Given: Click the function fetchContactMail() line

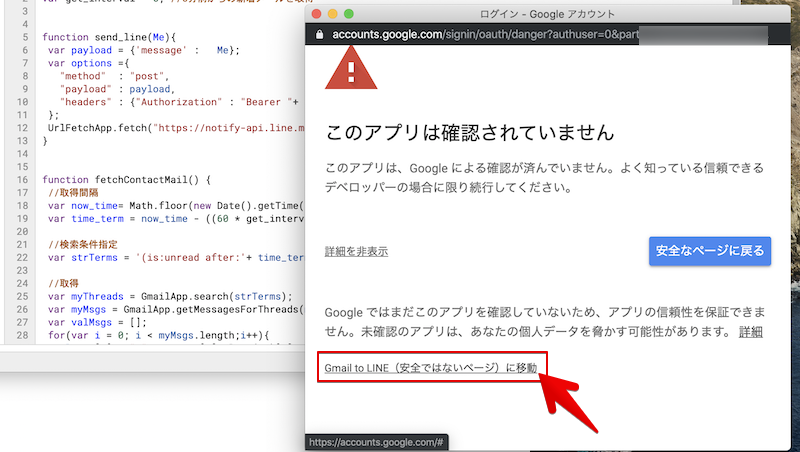Looking at the screenshot, I should click(127, 179).
